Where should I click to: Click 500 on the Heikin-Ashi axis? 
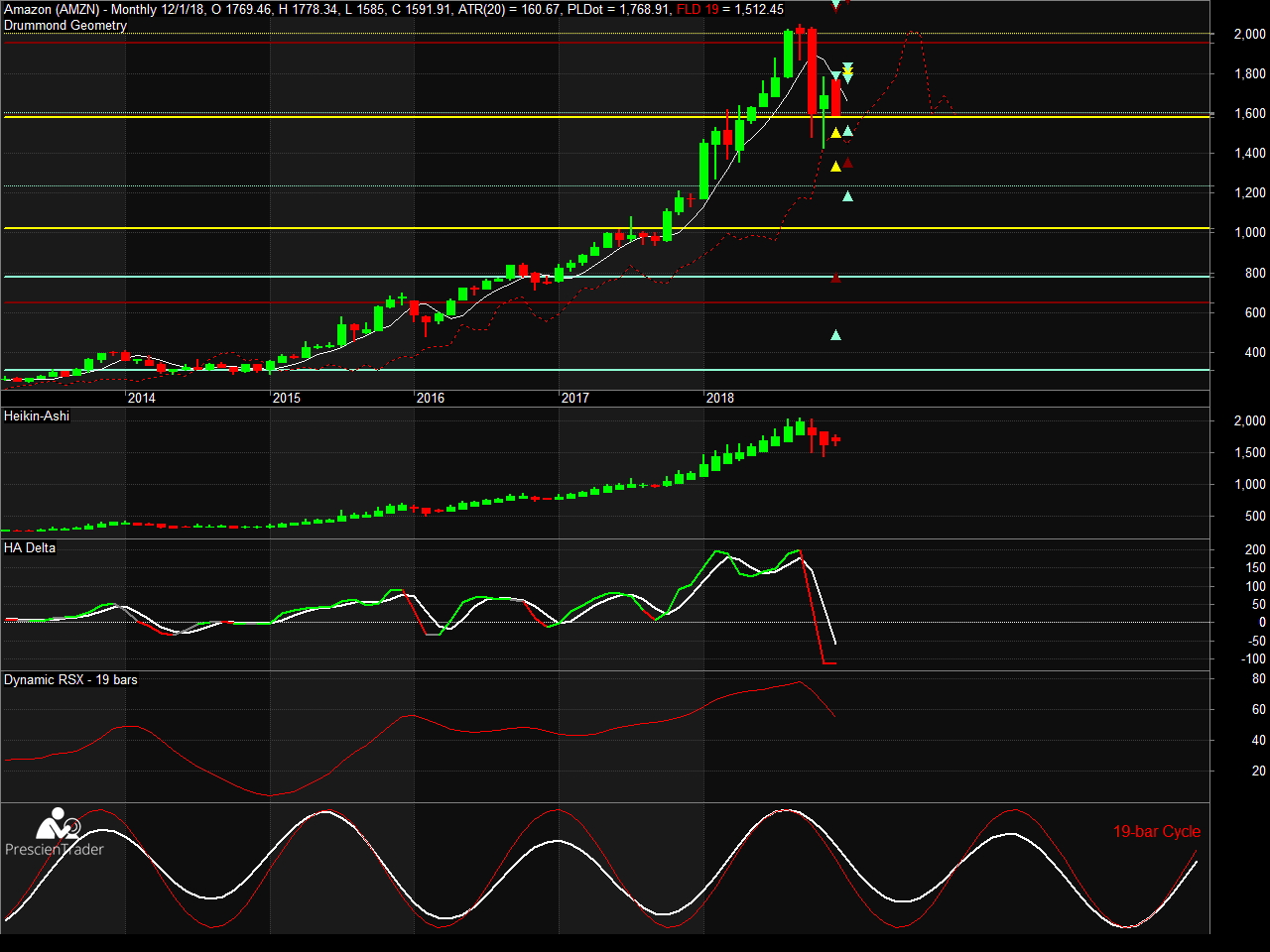point(1256,516)
